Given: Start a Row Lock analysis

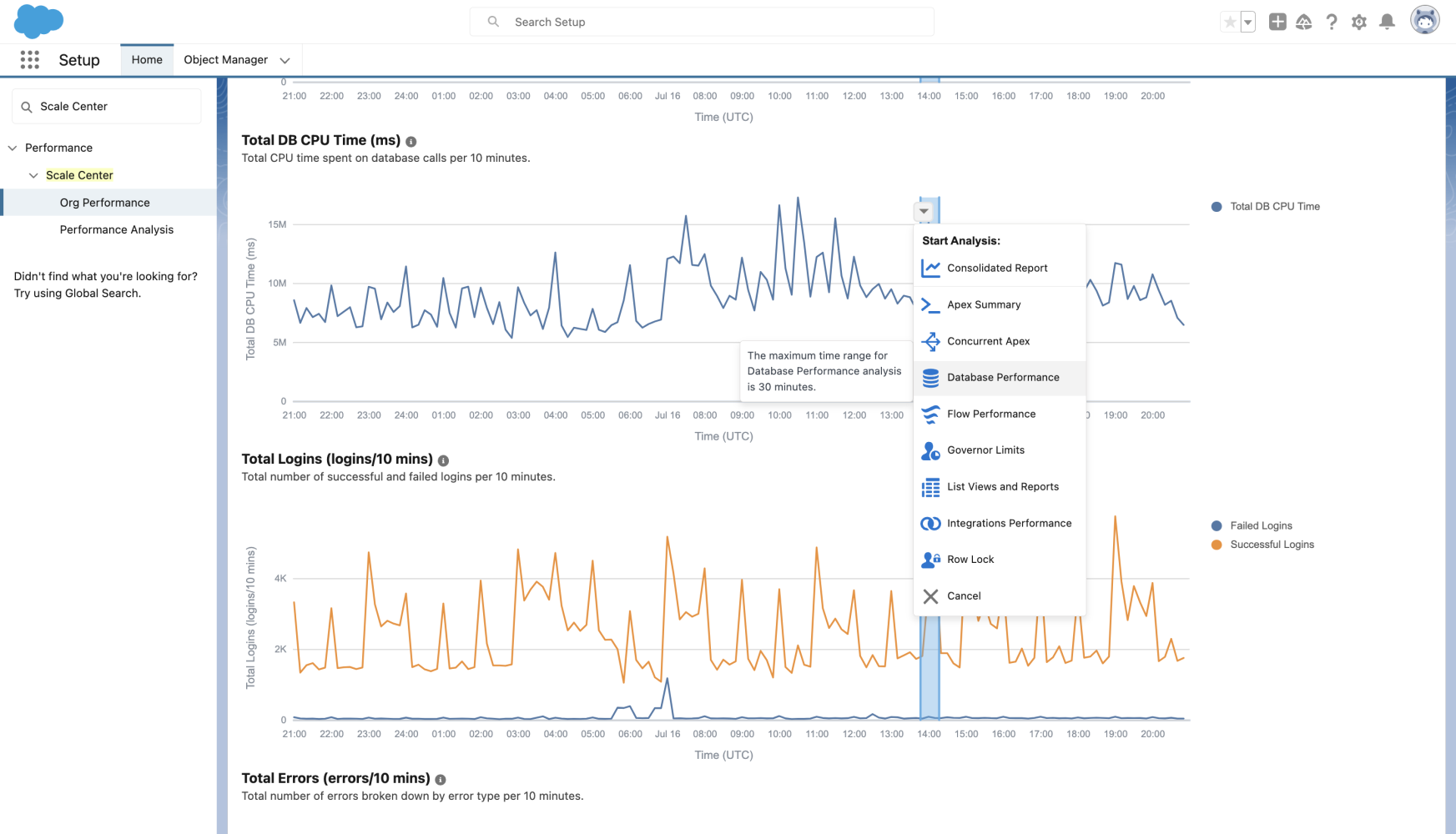Looking at the screenshot, I should (x=970, y=559).
